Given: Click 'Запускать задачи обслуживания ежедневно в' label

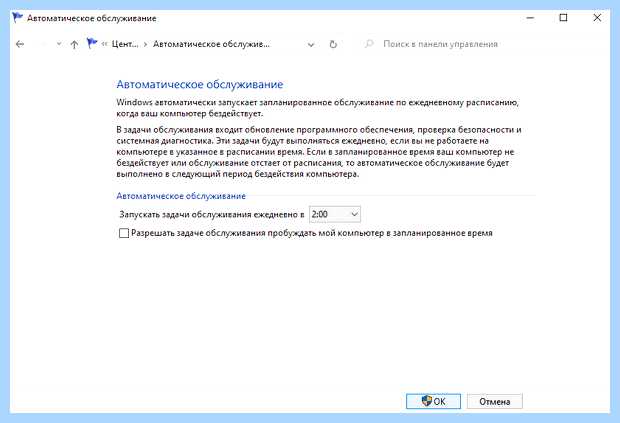Looking at the screenshot, I should [x=212, y=215].
